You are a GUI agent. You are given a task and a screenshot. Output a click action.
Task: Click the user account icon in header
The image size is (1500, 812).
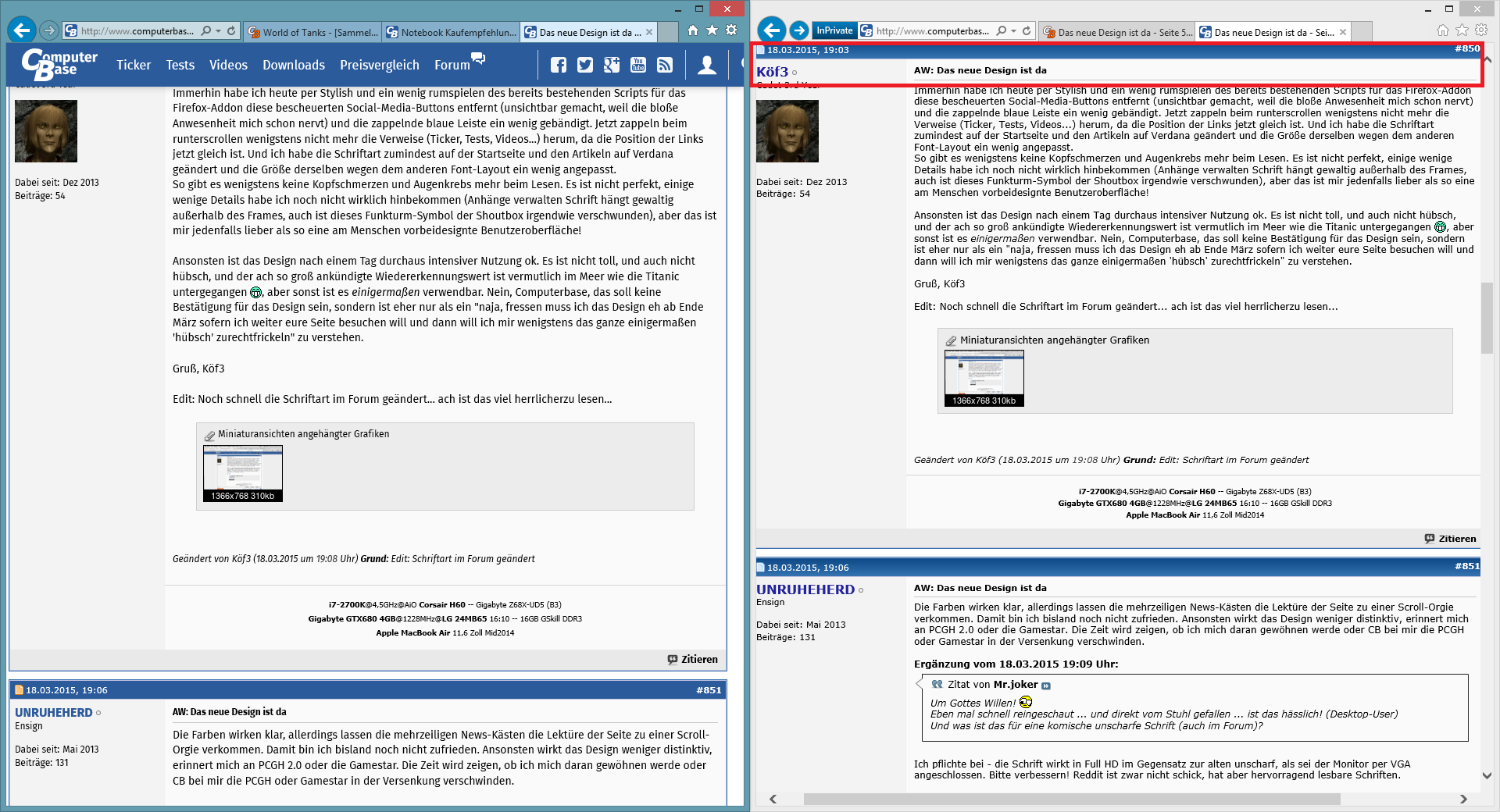[x=707, y=65]
